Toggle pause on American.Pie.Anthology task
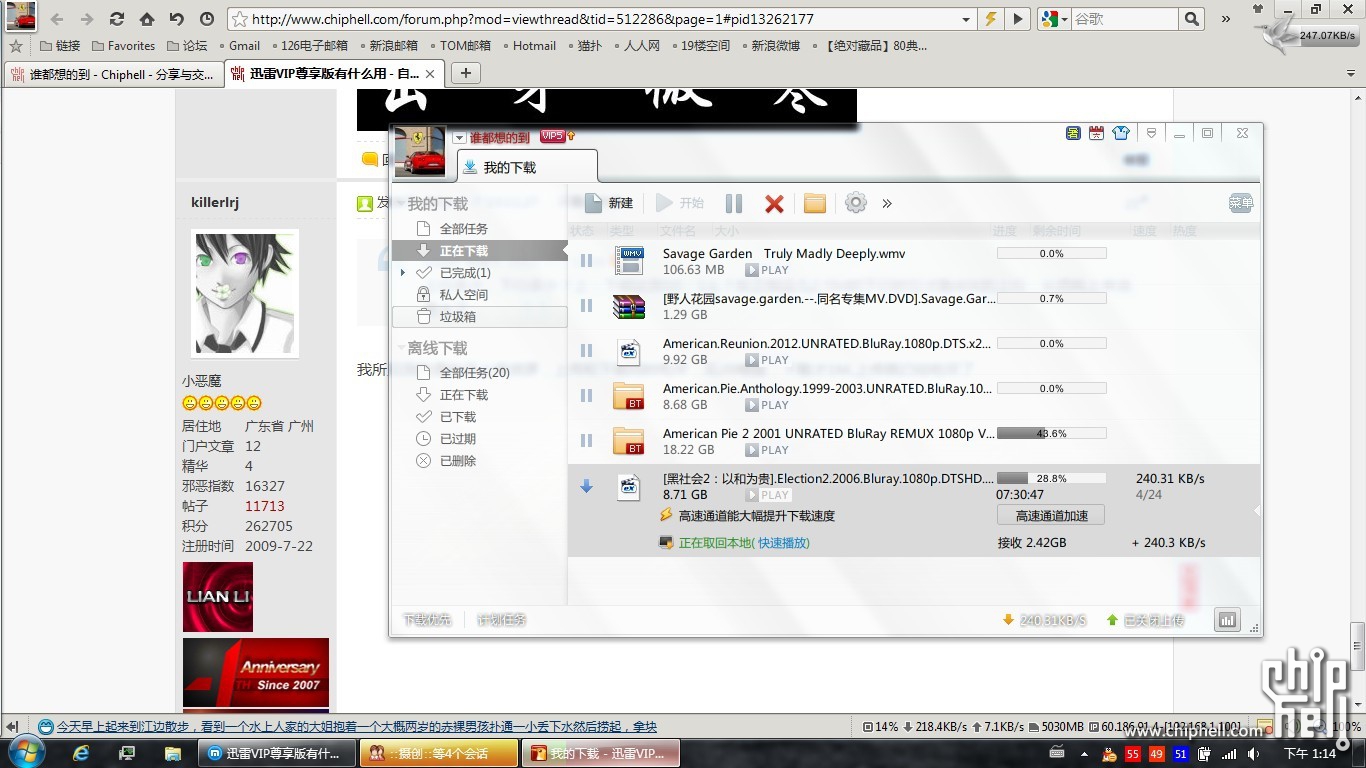Image resolution: width=1366 pixels, height=768 pixels. point(587,396)
